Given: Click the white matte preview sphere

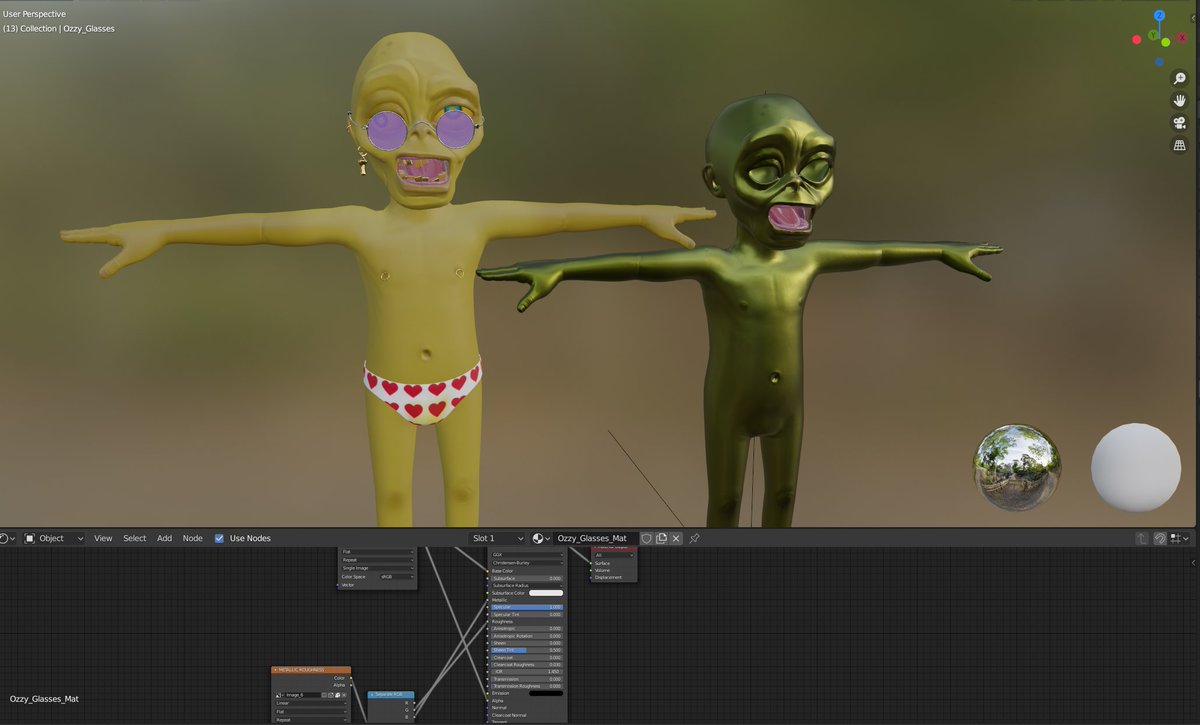Looking at the screenshot, I should pyautogui.click(x=1135, y=468).
